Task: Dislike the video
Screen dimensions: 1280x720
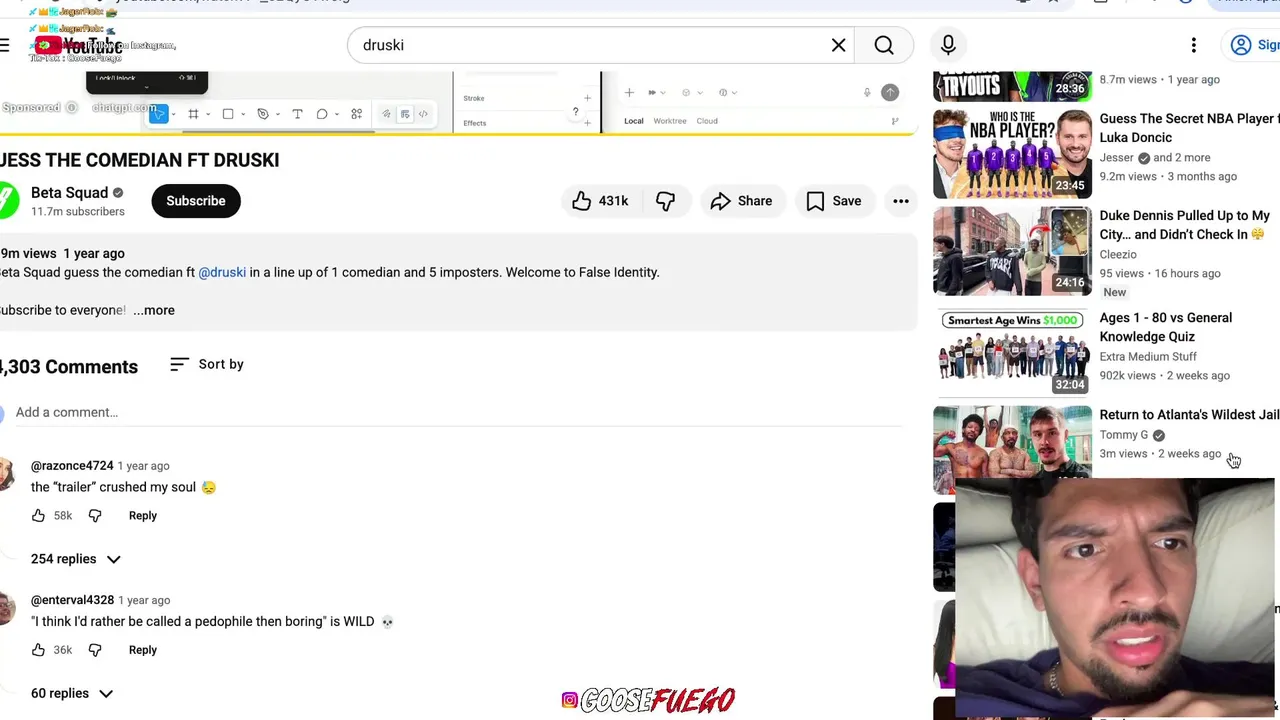Action: pos(665,201)
